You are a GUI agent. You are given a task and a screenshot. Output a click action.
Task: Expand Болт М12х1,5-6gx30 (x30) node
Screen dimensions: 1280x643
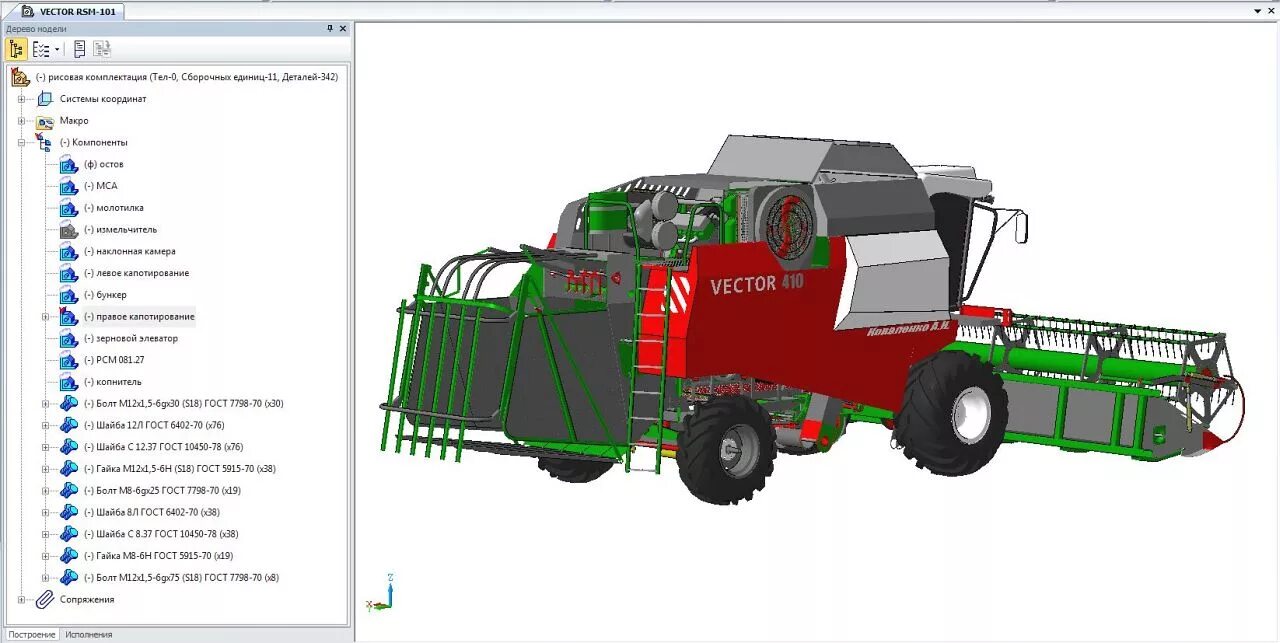coord(45,404)
